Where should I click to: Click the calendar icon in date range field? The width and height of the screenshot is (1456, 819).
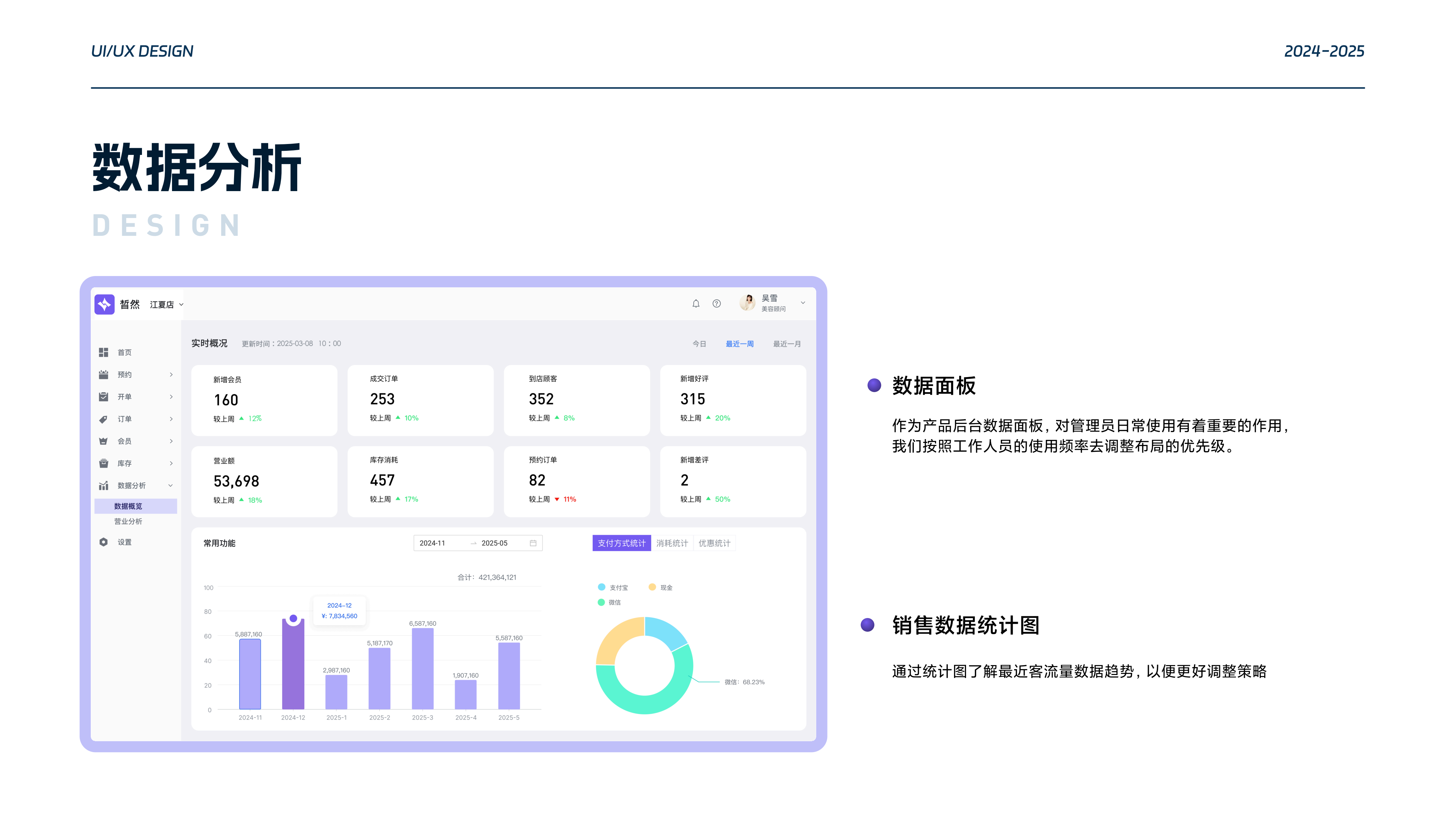(x=532, y=543)
